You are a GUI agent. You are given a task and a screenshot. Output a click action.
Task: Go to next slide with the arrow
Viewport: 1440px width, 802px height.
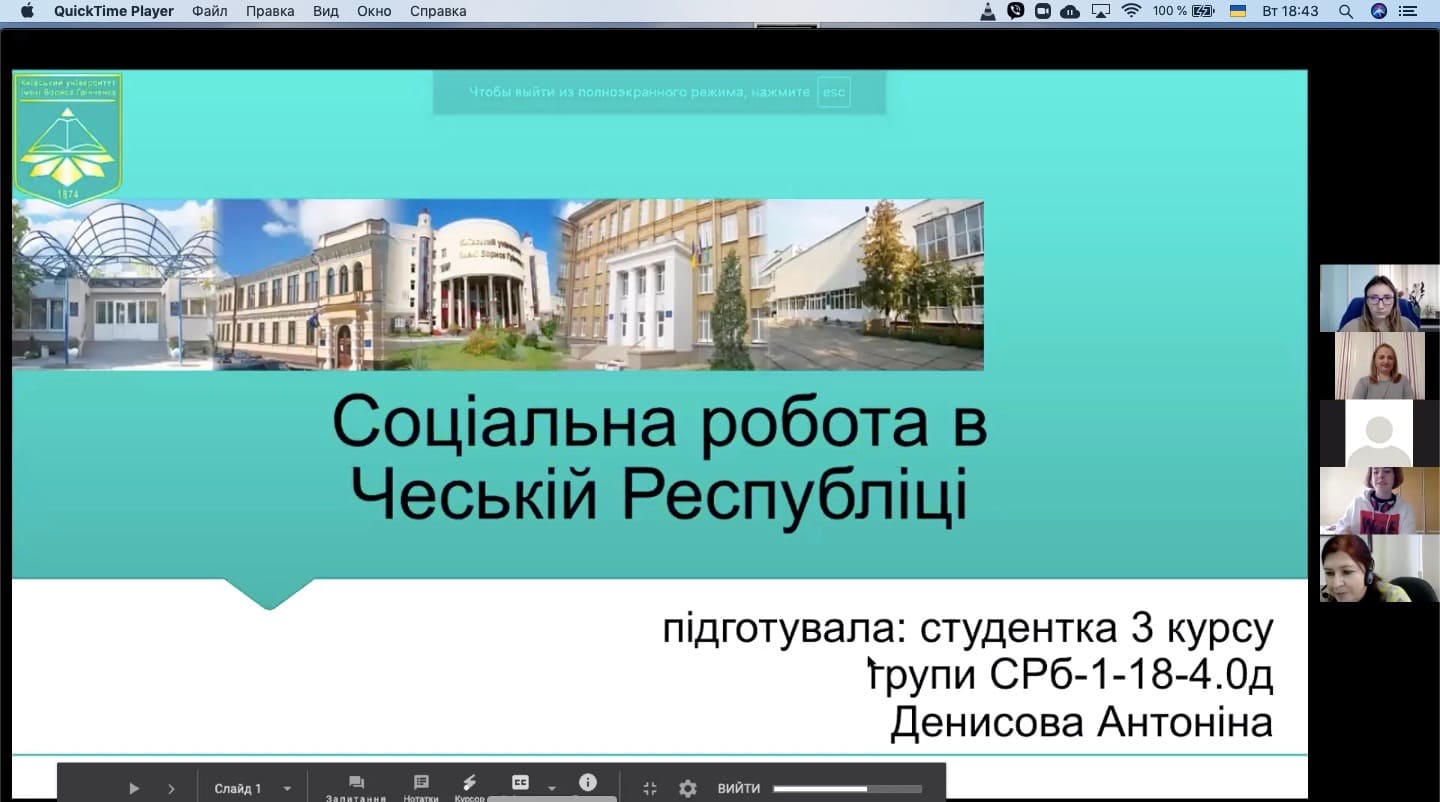tap(171, 788)
